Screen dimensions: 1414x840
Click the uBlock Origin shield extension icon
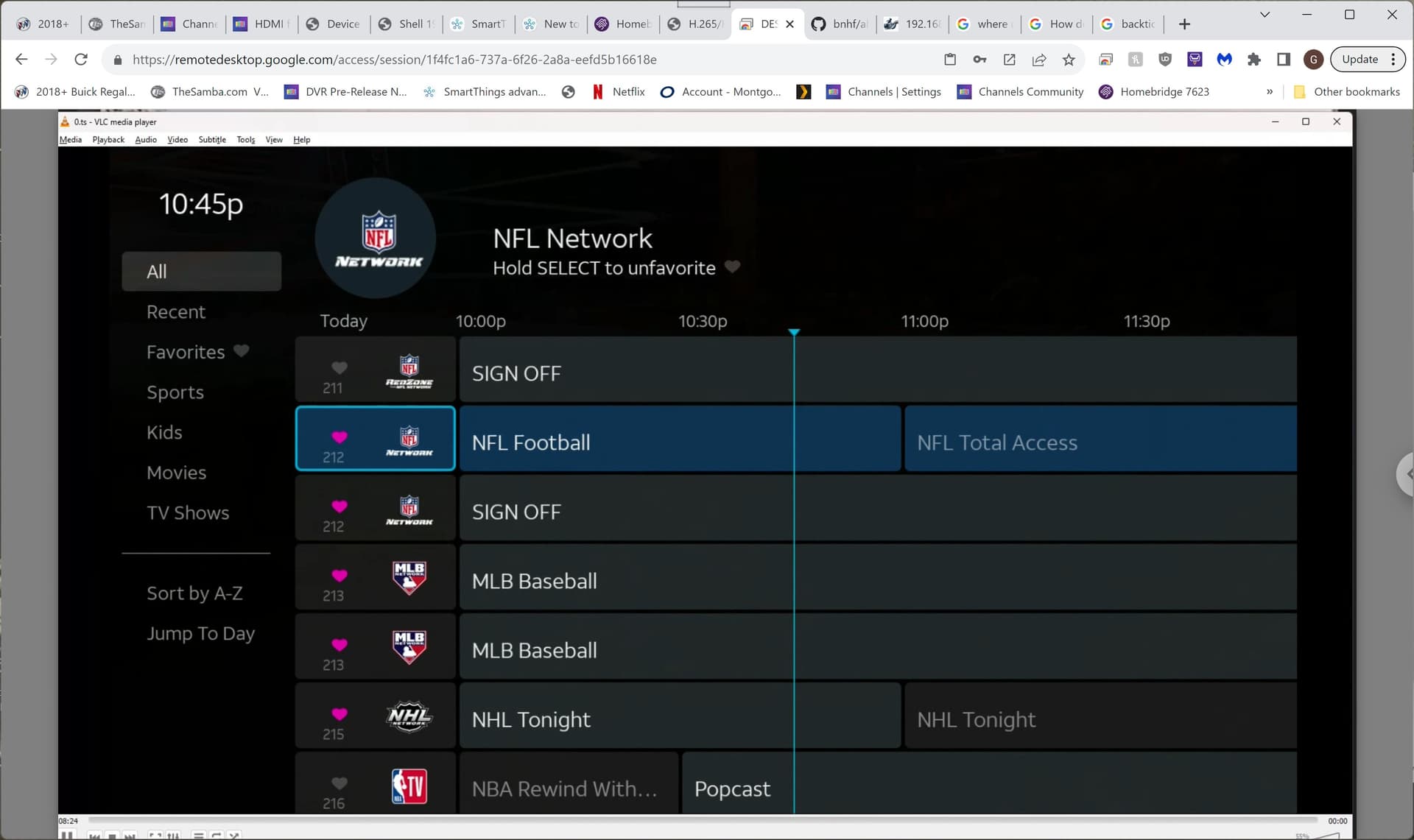(x=1164, y=60)
